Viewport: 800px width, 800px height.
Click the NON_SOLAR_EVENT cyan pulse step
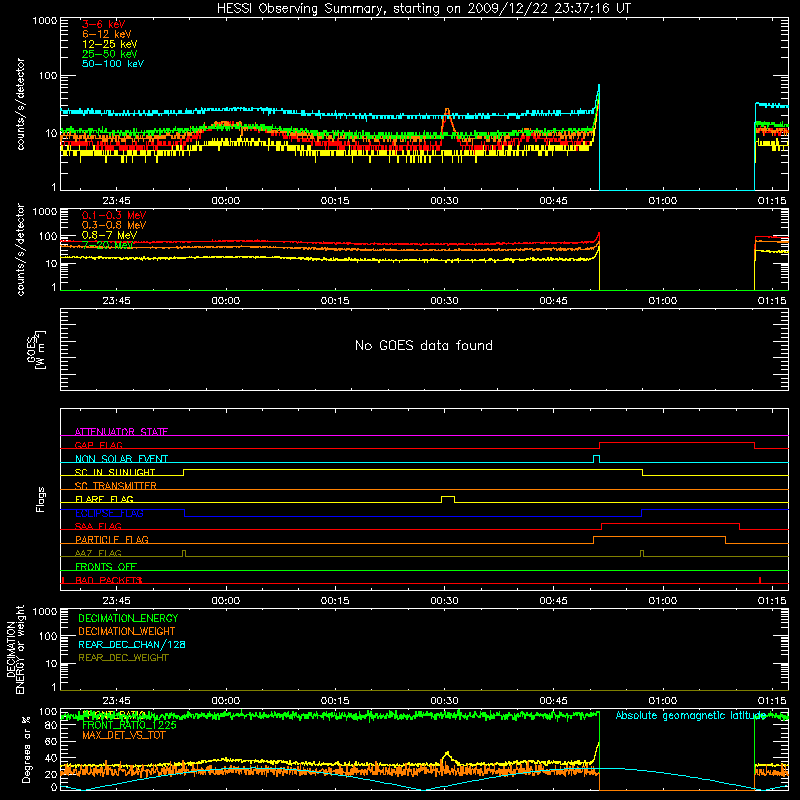pos(596,457)
